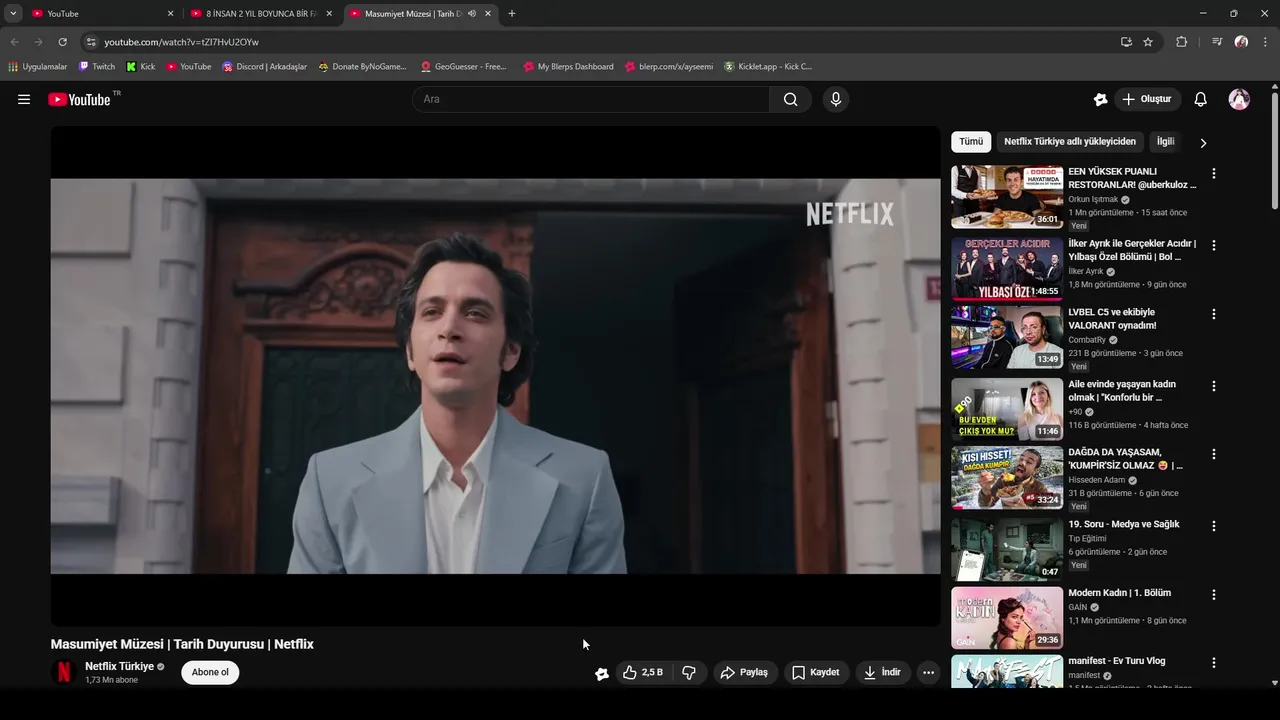Close the 8 İNSAN 2 YIL BOYUNCA tab

(x=329, y=14)
